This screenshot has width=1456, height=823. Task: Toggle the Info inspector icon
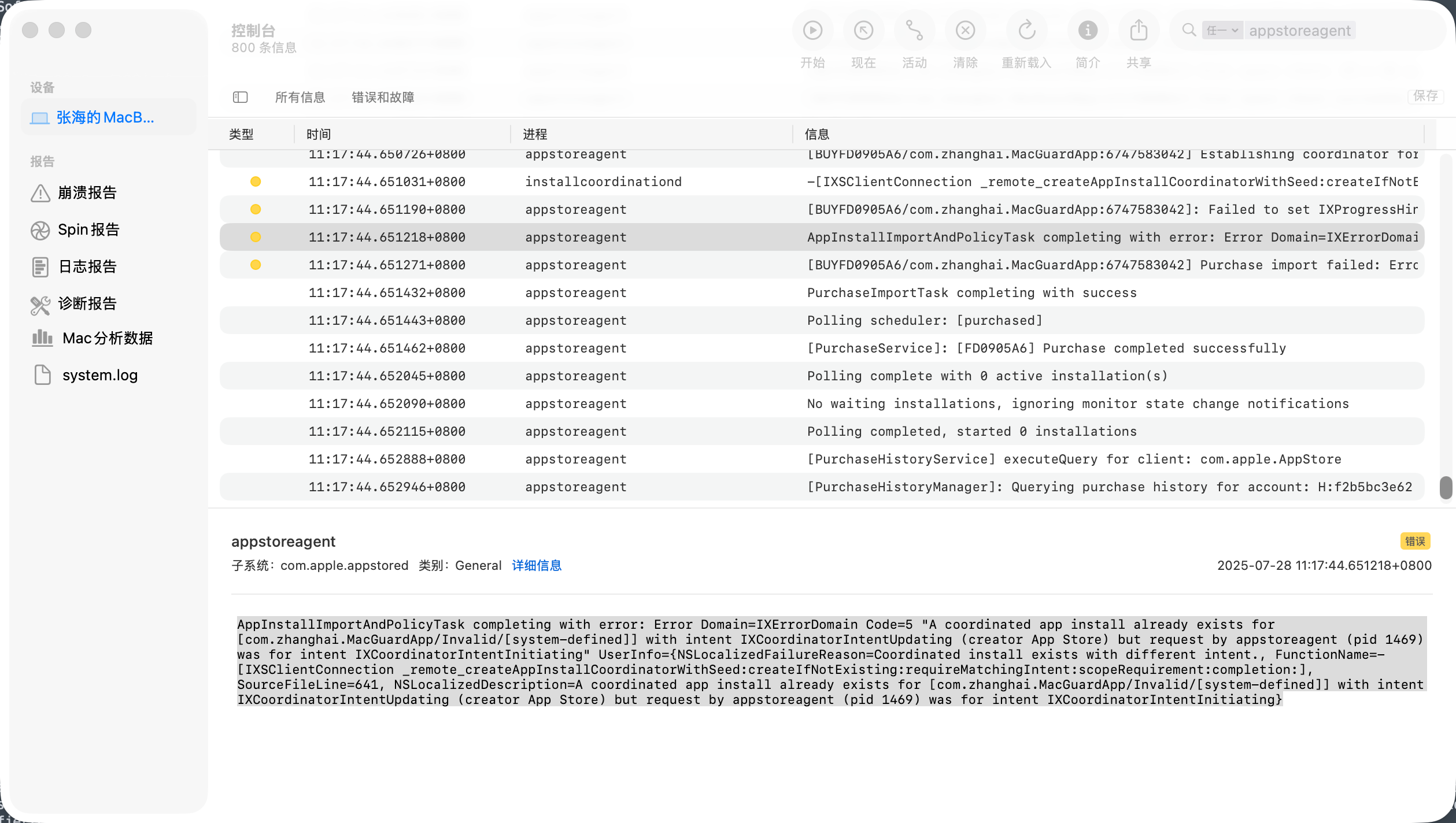(1088, 30)
